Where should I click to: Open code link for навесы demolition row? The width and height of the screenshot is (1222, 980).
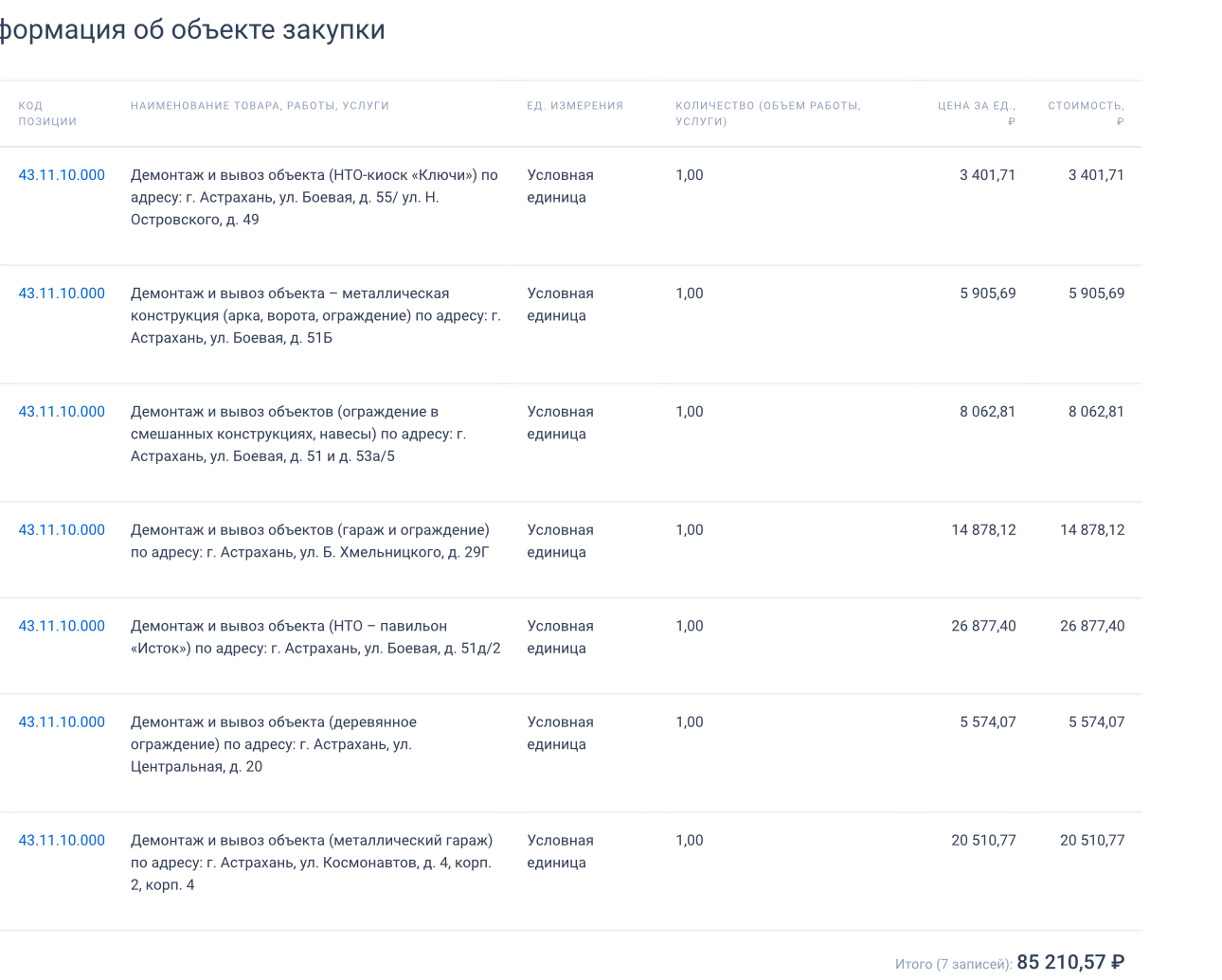(x=62, y=412)
